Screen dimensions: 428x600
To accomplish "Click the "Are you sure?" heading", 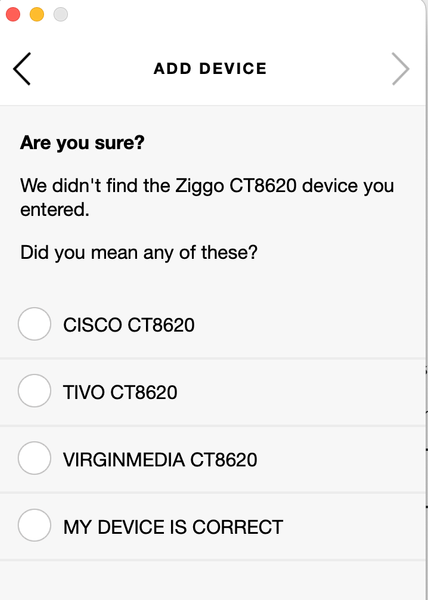I will click(82, 143).
